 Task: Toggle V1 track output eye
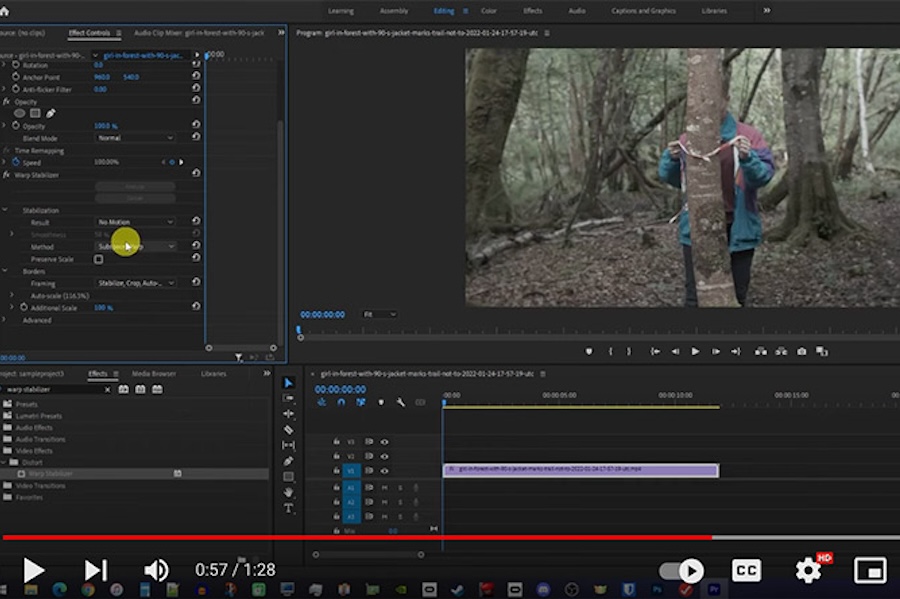coord(385,471)
